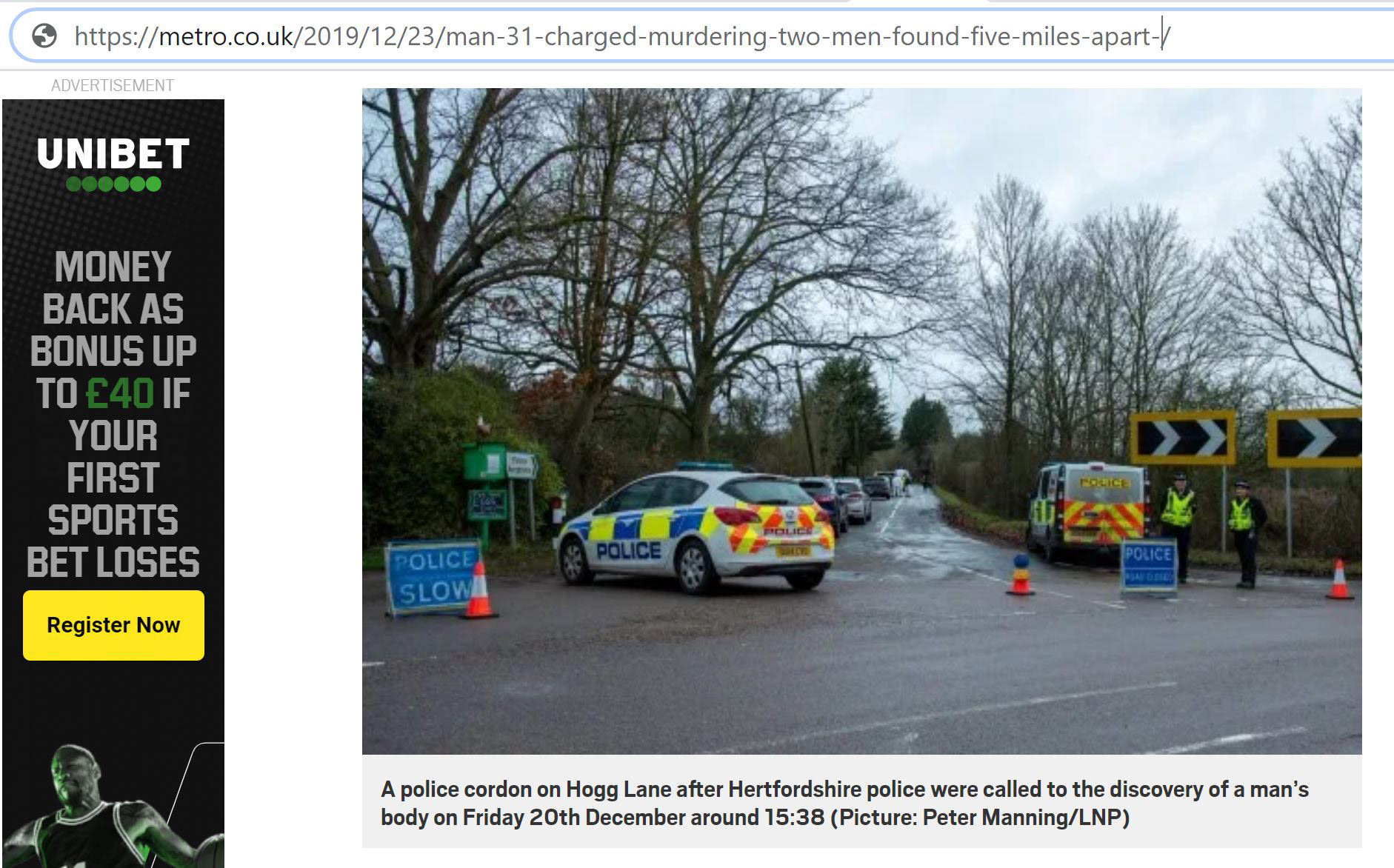The height and width of the screenshot is (868, 1394).
Task: Open the Hogg Lane police cordon photo
Action: pos(861,421)
